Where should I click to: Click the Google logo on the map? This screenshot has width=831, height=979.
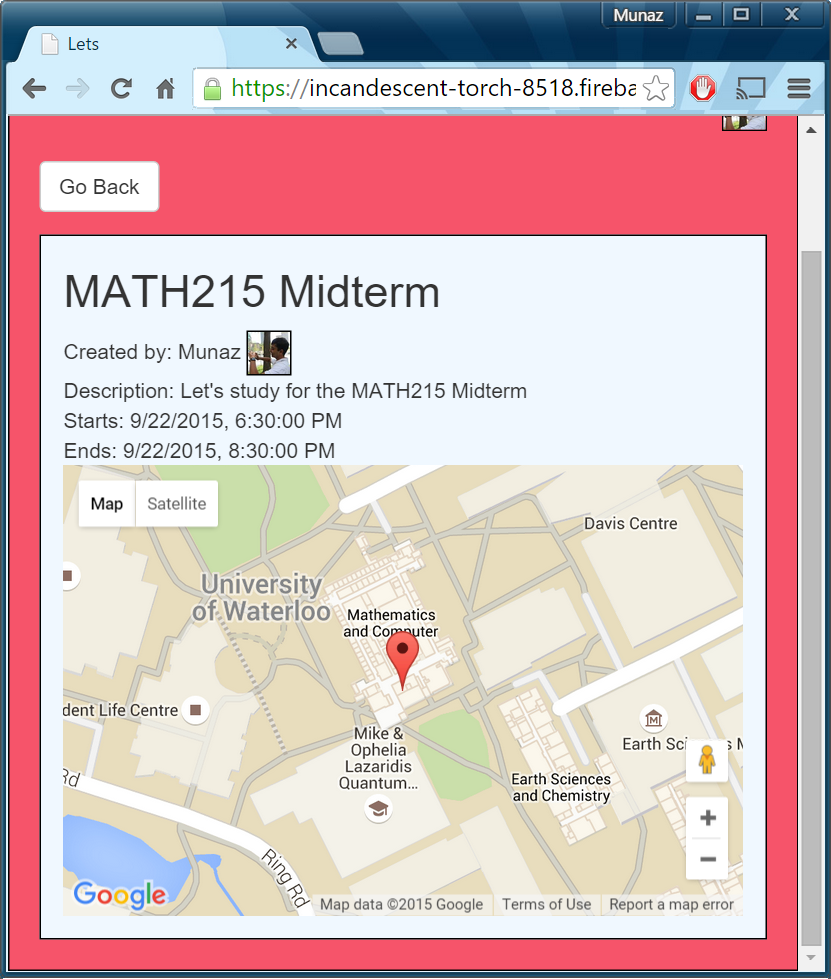(120, 895)
